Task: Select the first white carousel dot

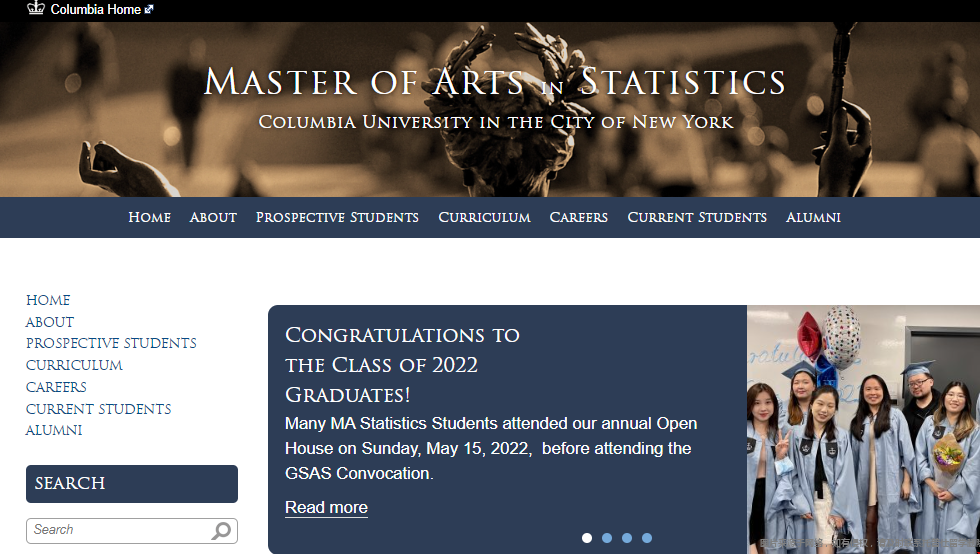Action: coord(587,538)
